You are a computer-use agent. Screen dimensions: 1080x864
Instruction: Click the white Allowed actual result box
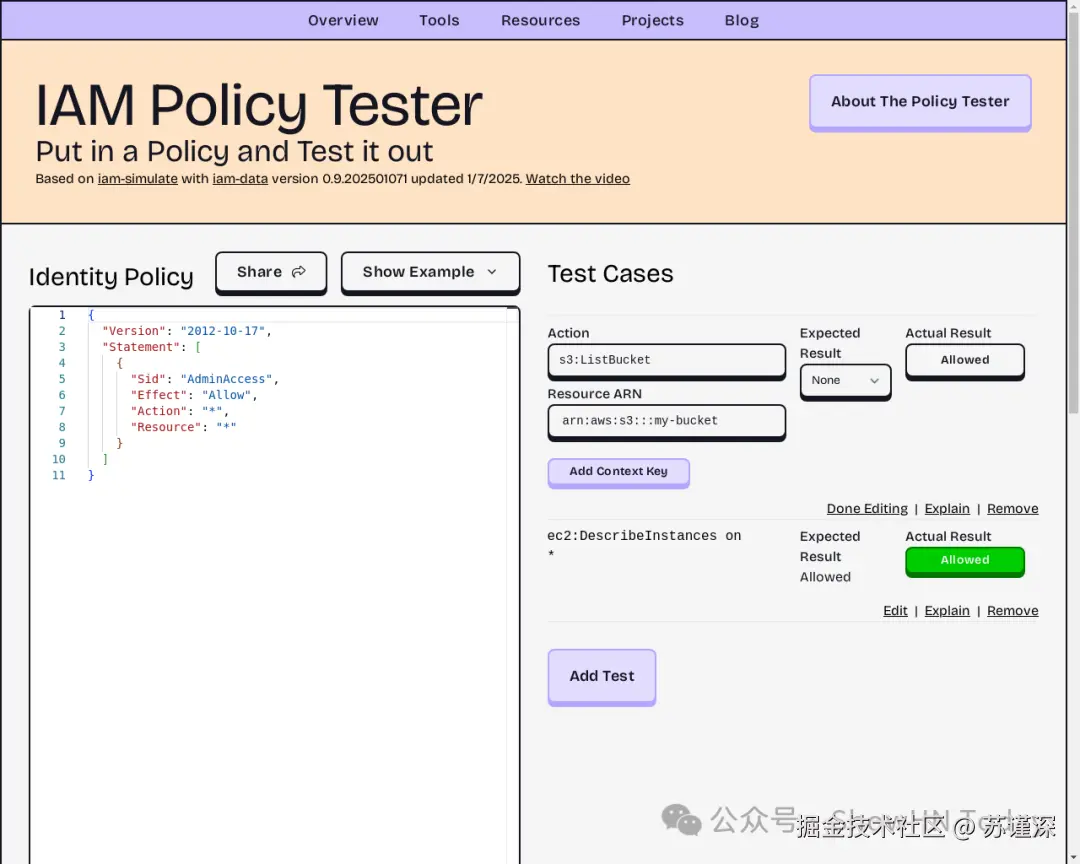tap(964, 360)
